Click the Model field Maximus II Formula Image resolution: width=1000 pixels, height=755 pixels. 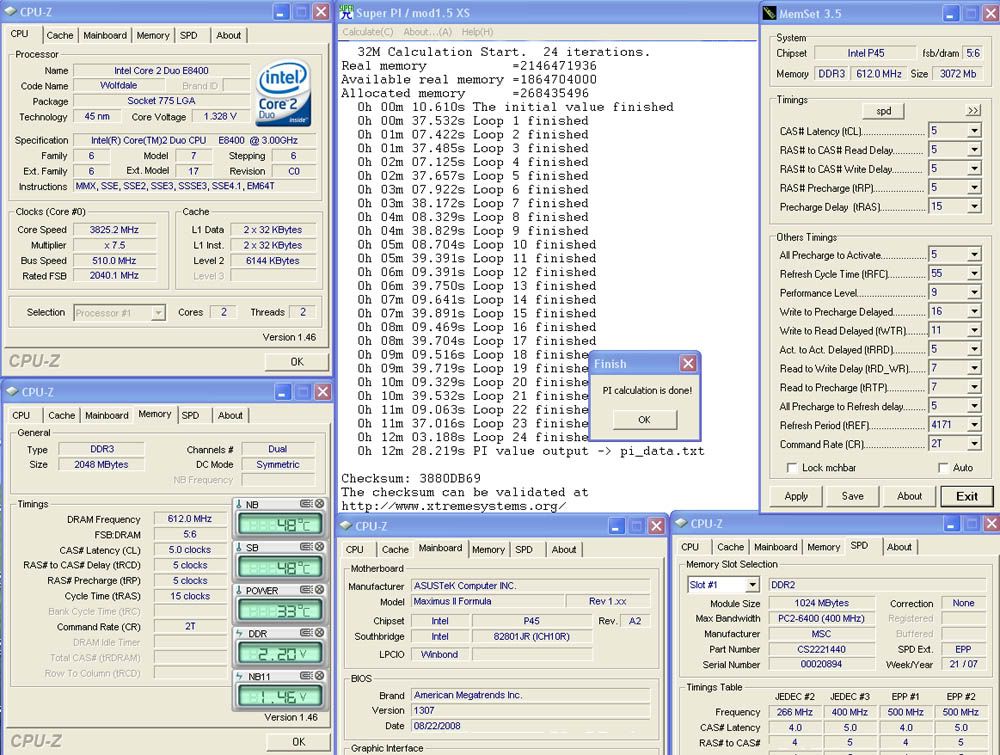pos(488,601)
